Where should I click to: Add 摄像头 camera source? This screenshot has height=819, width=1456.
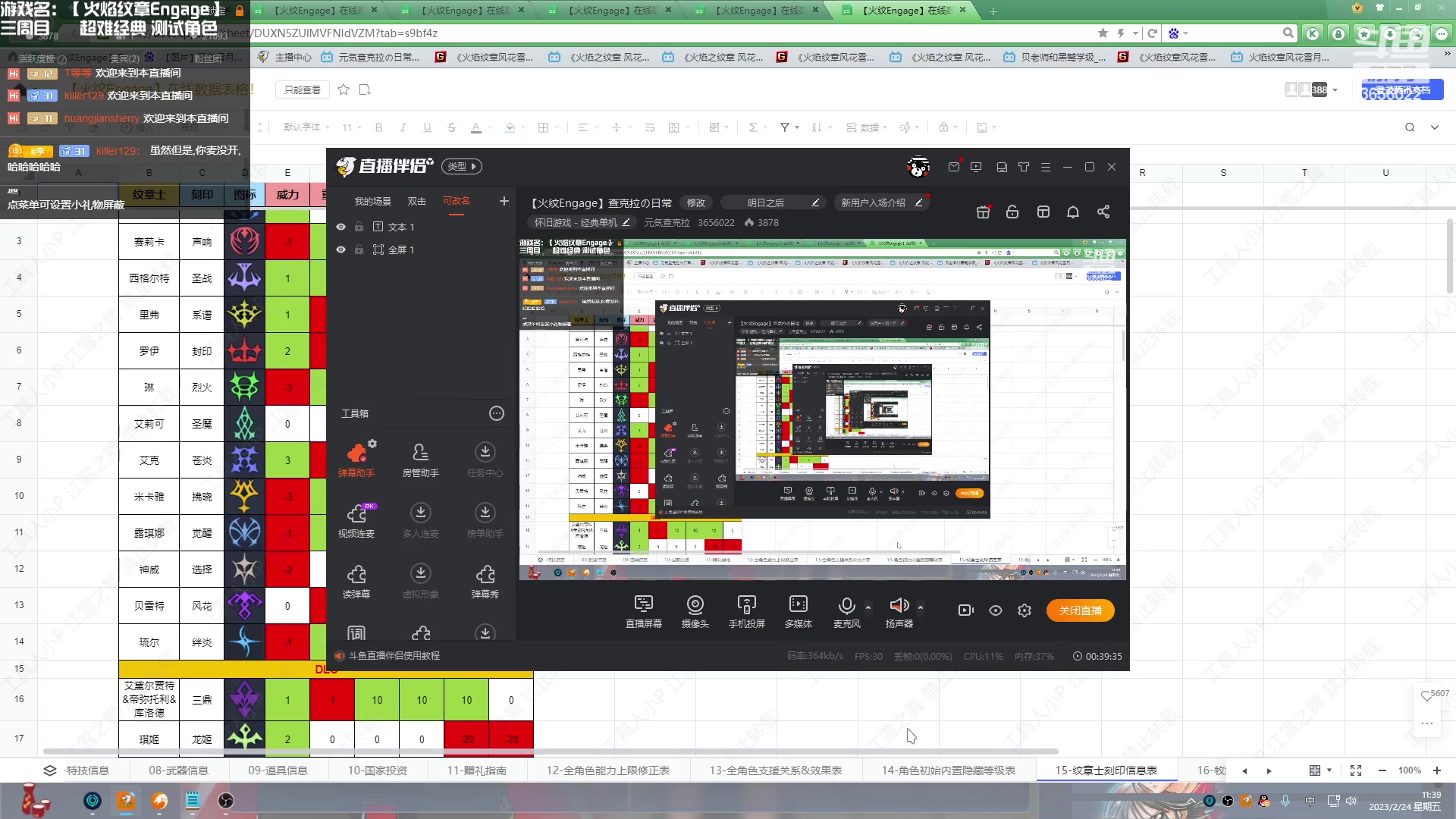pyautogui.click(x=695, y=611)
